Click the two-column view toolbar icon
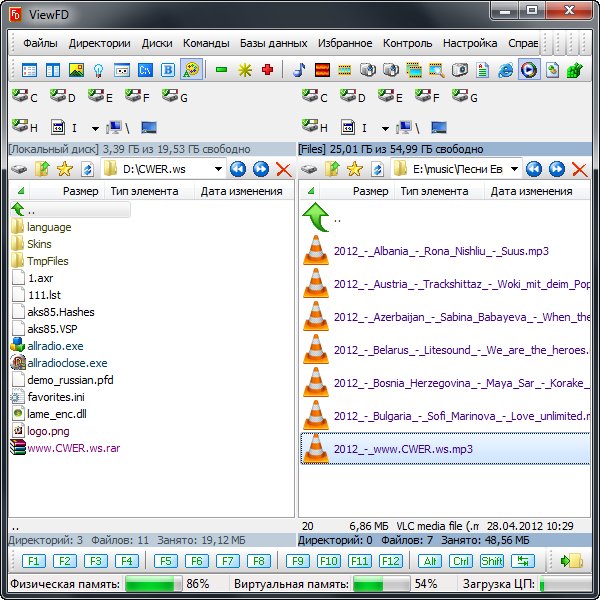Viewport: 600px width, 600px height. click(52, 70)
